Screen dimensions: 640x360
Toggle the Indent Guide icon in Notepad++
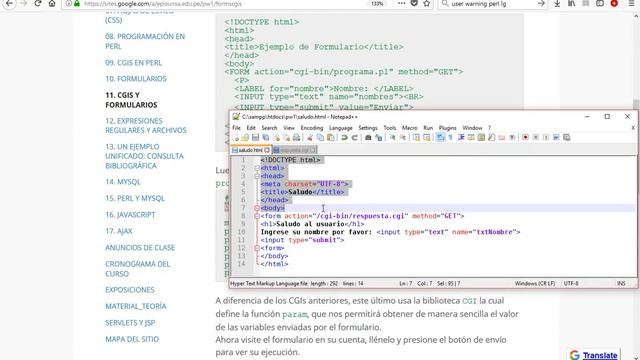pyautogui.click(x=461, y=138)
